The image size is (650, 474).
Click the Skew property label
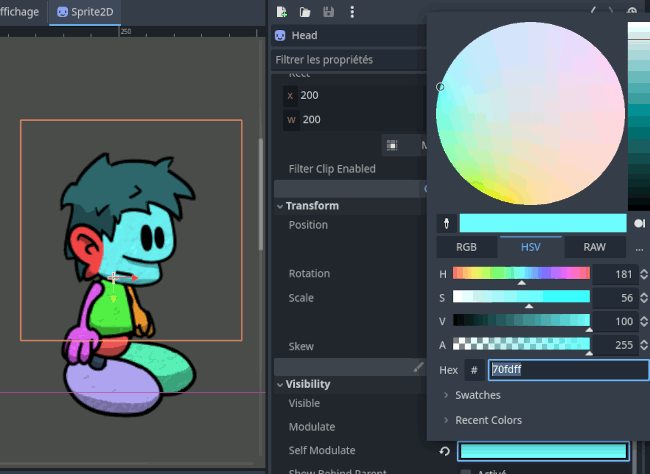[x=301, y=347]
